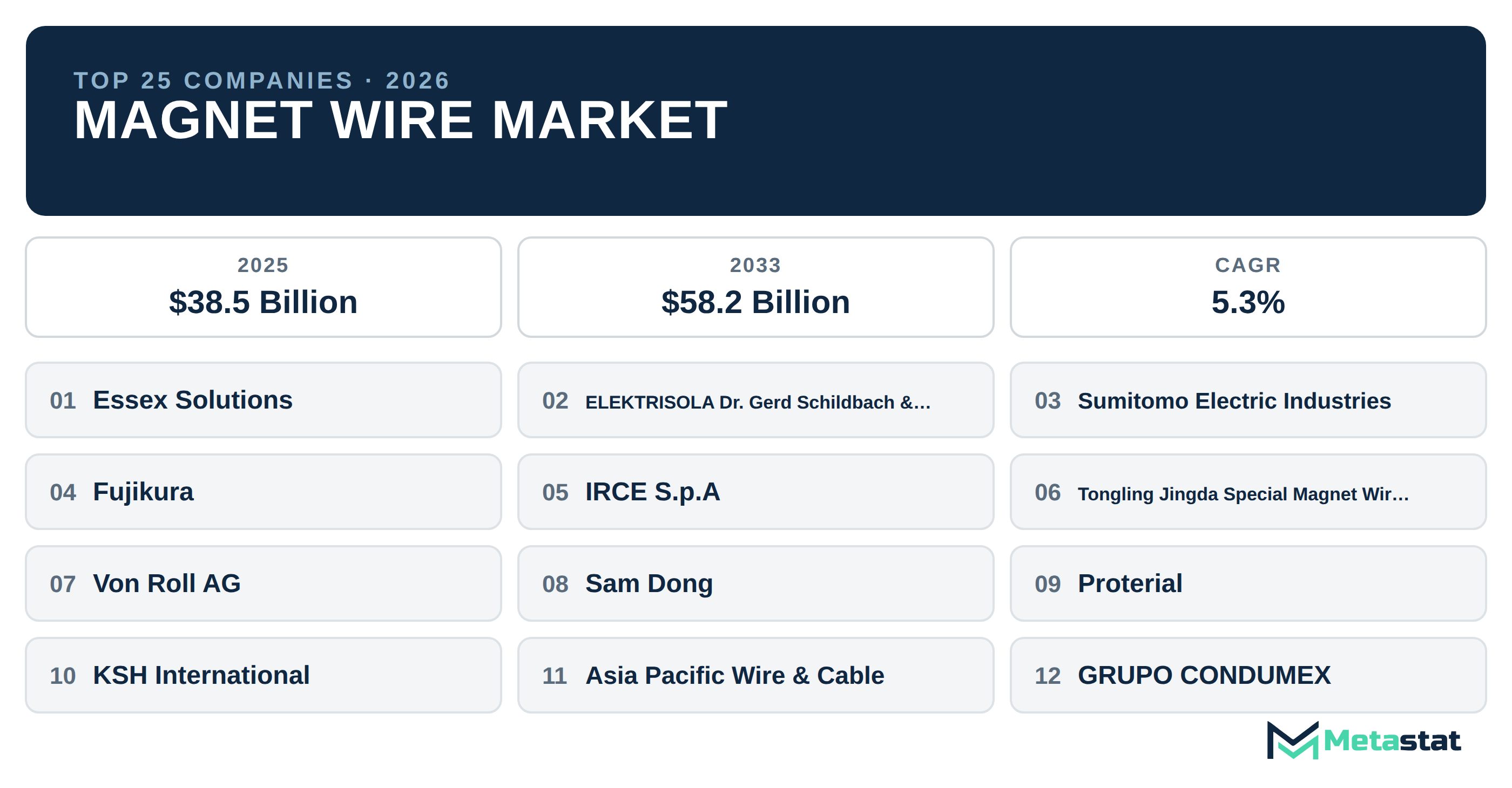Click the Fujikura company entry

264,492
